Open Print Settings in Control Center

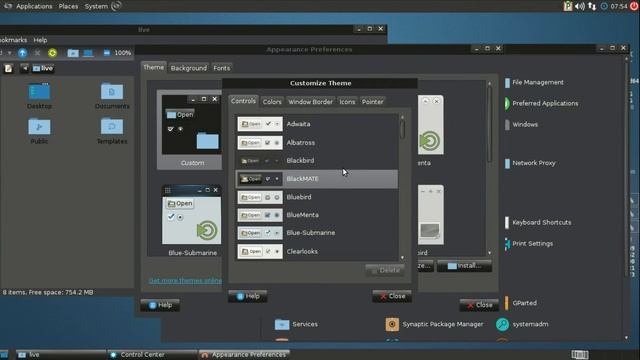coord(529,244)
